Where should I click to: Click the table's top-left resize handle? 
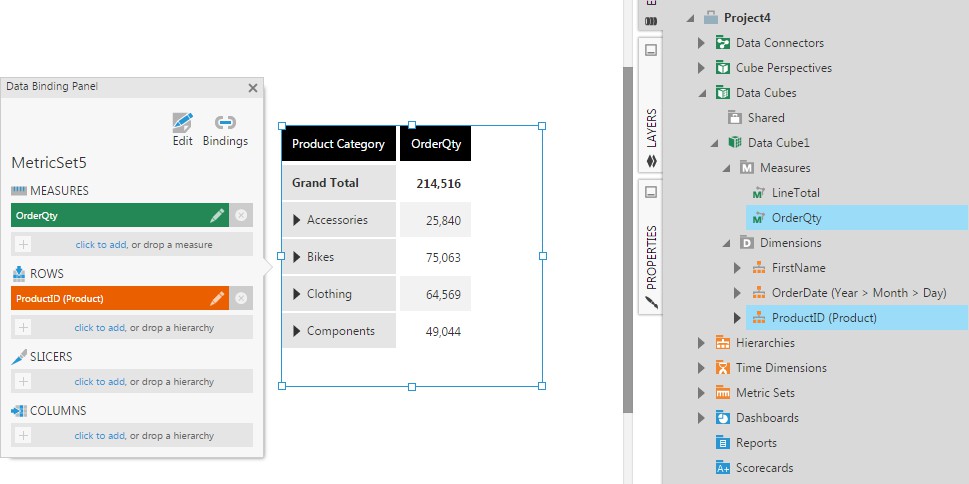click(x=282, y=125)
